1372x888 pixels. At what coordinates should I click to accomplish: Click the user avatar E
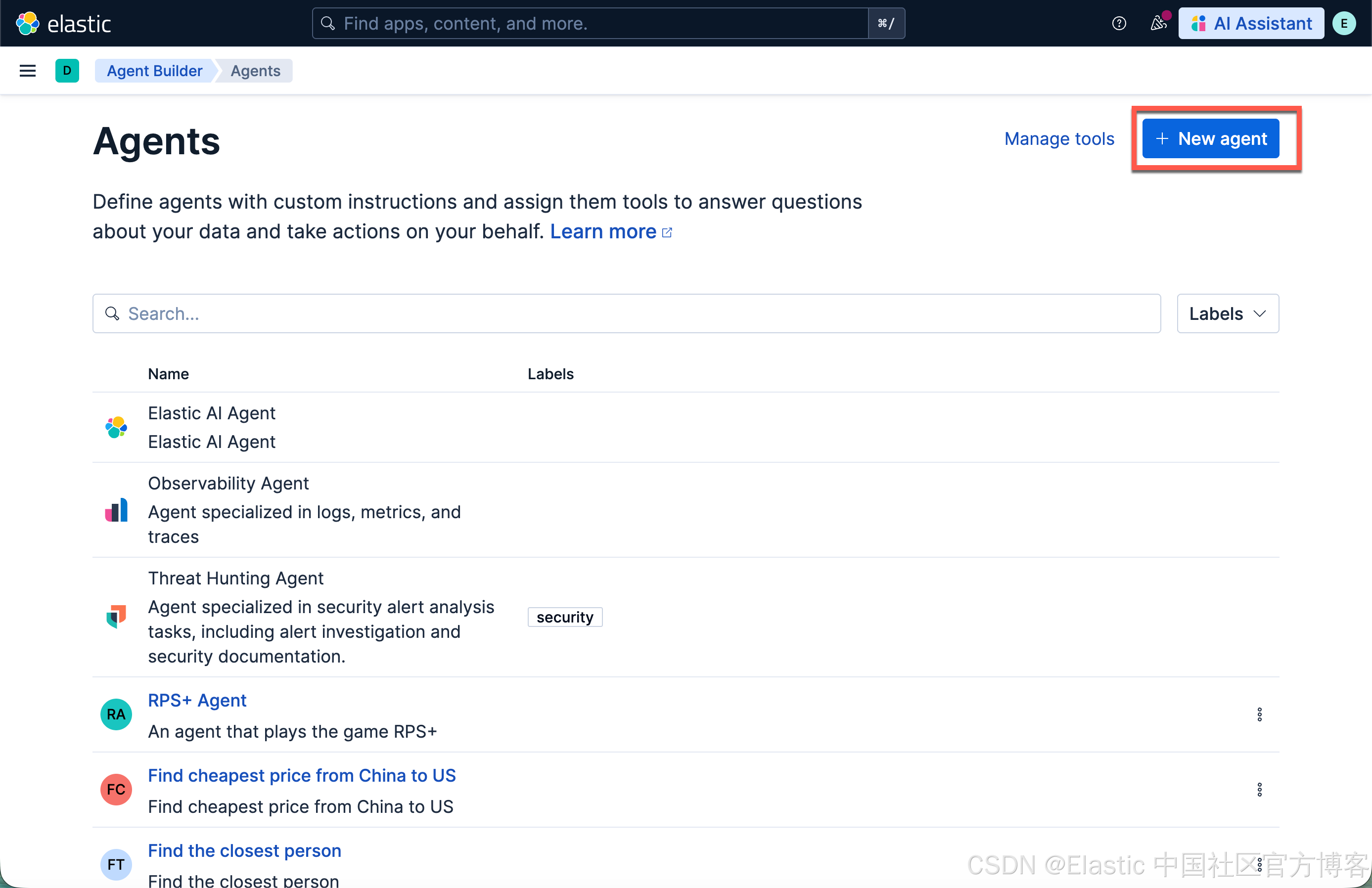[x=1344, y=24]
